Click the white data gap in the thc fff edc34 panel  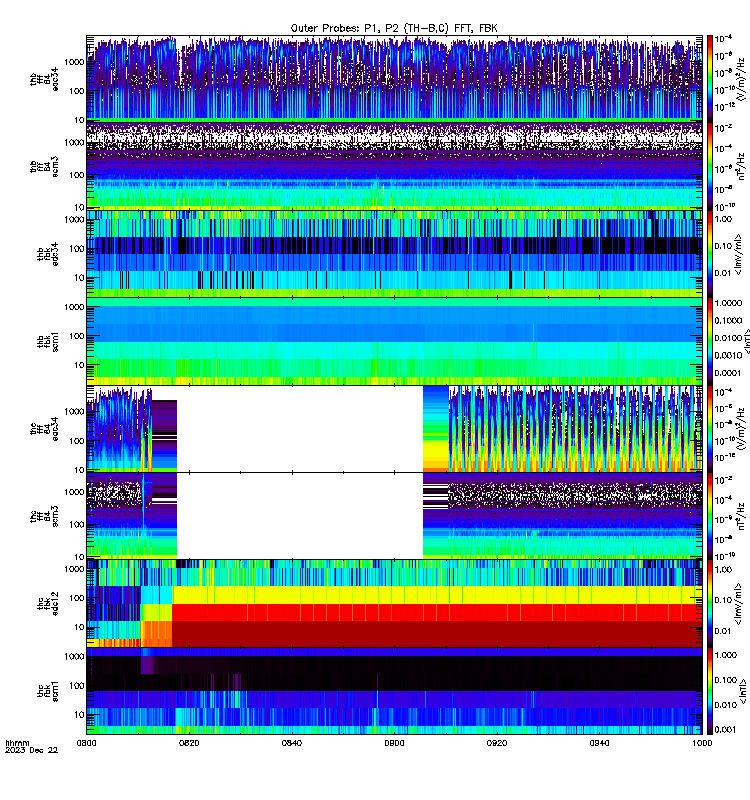coord(300,429)
